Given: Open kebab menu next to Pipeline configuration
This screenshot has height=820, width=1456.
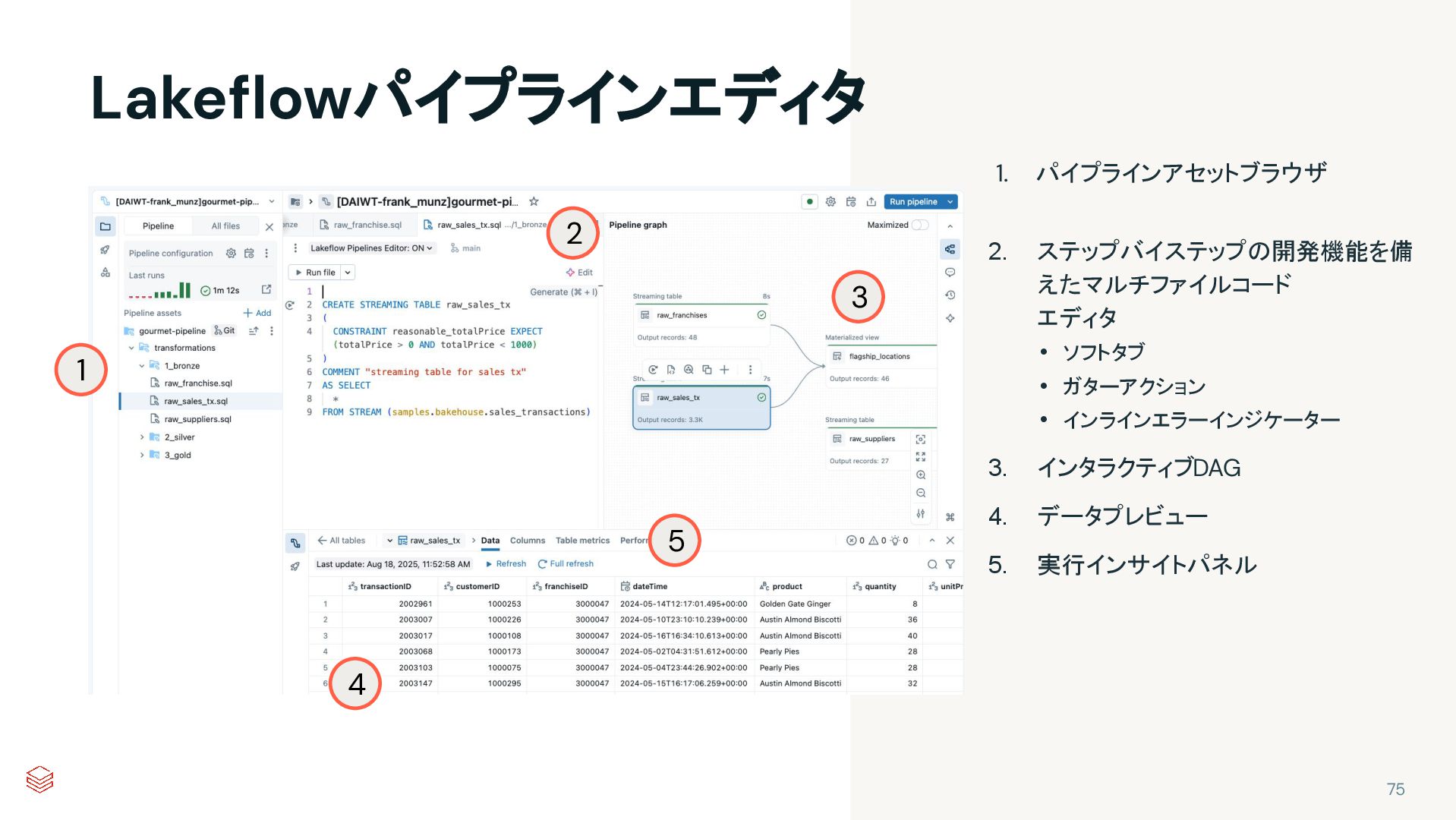Looking at the screenshot, I should point(266,254).
